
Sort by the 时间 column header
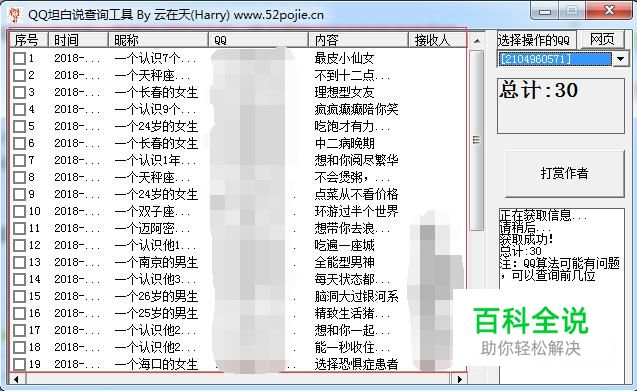(x=78, y=40)
